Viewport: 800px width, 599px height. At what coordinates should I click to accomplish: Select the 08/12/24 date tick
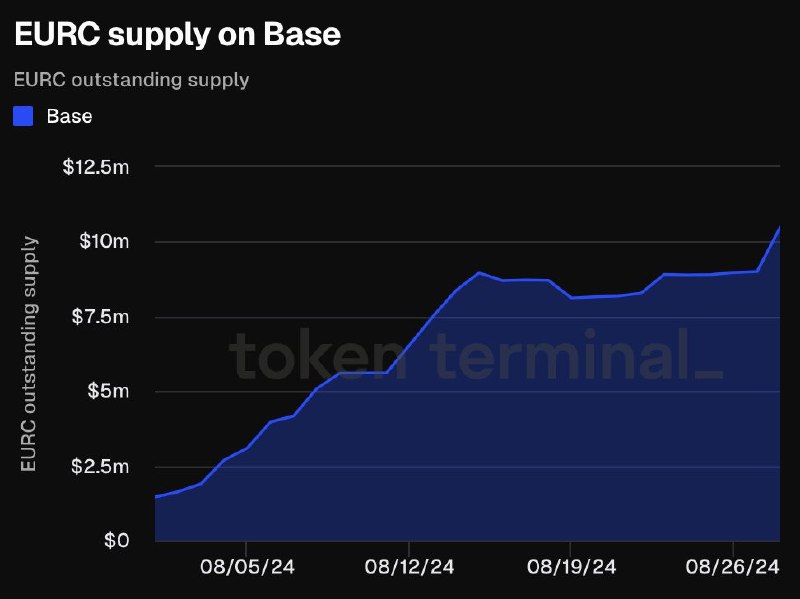(x=409, y=567)
